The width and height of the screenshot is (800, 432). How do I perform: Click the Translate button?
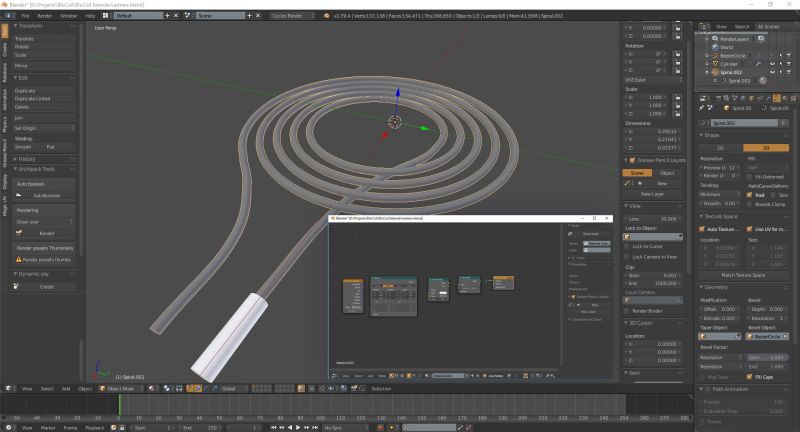(x=44, y=39)
